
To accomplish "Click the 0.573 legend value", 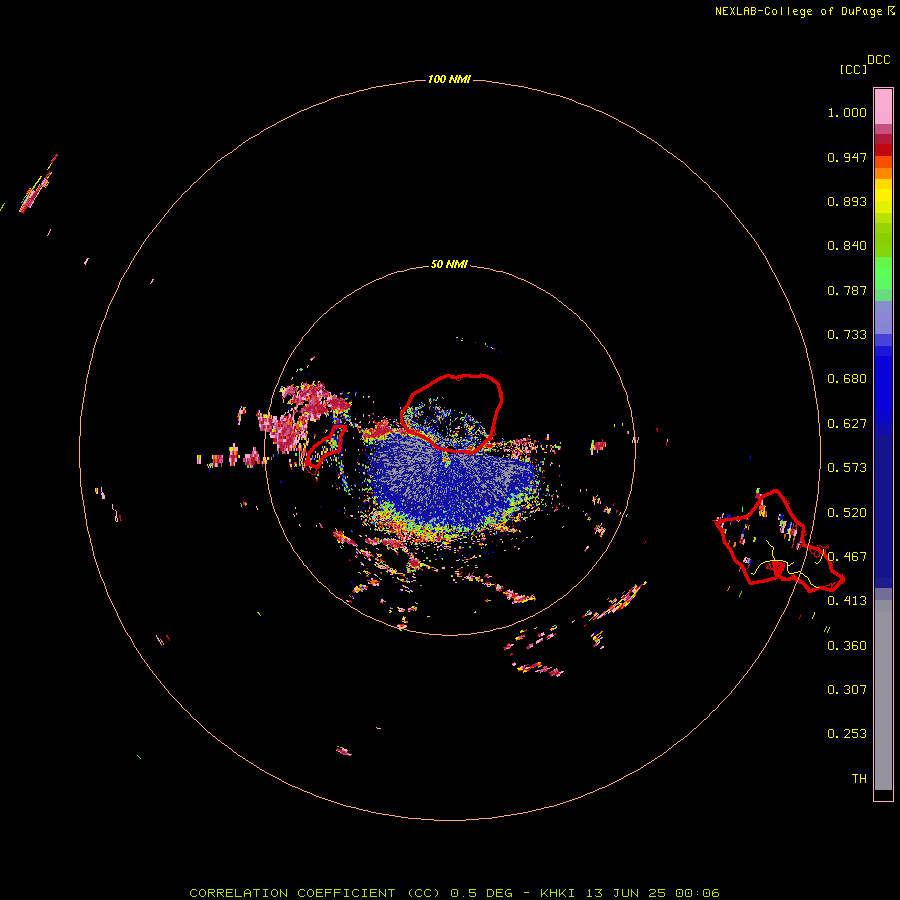I will [847, 468].
